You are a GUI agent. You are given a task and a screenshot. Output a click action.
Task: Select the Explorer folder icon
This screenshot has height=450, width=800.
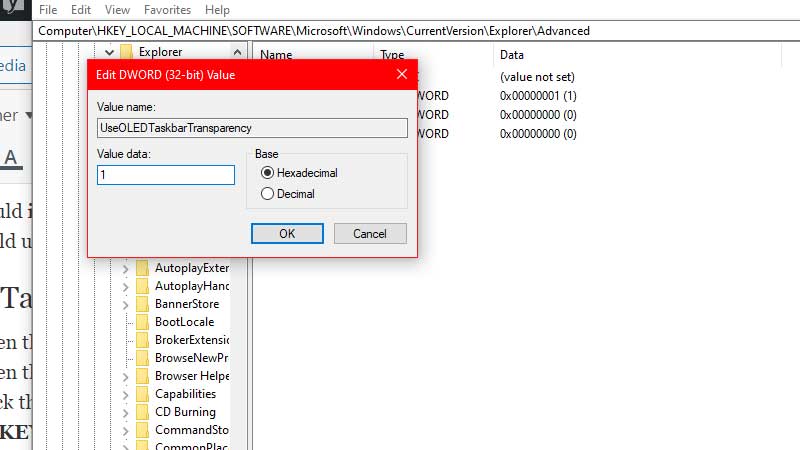(x=127, y=52)
